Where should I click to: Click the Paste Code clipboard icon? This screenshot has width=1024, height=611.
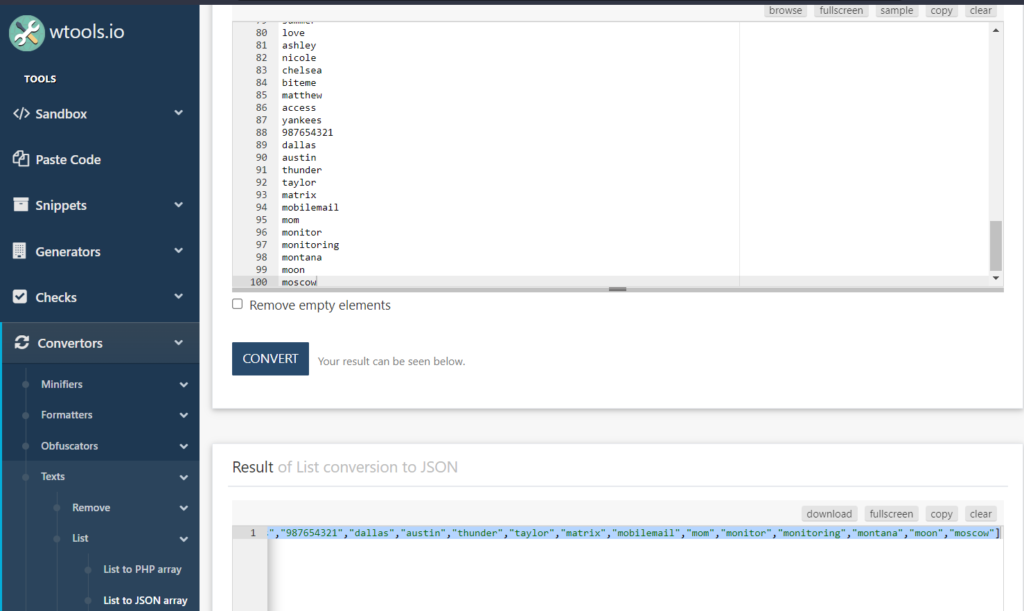point(21,159)
